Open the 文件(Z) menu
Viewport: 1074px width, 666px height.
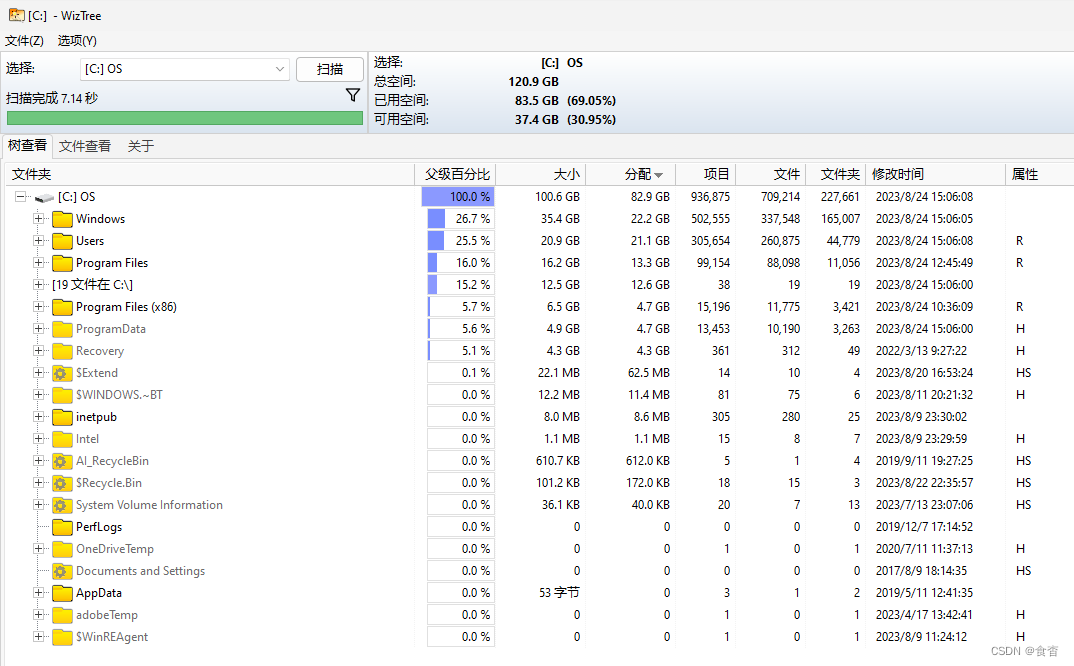(25, 40)
